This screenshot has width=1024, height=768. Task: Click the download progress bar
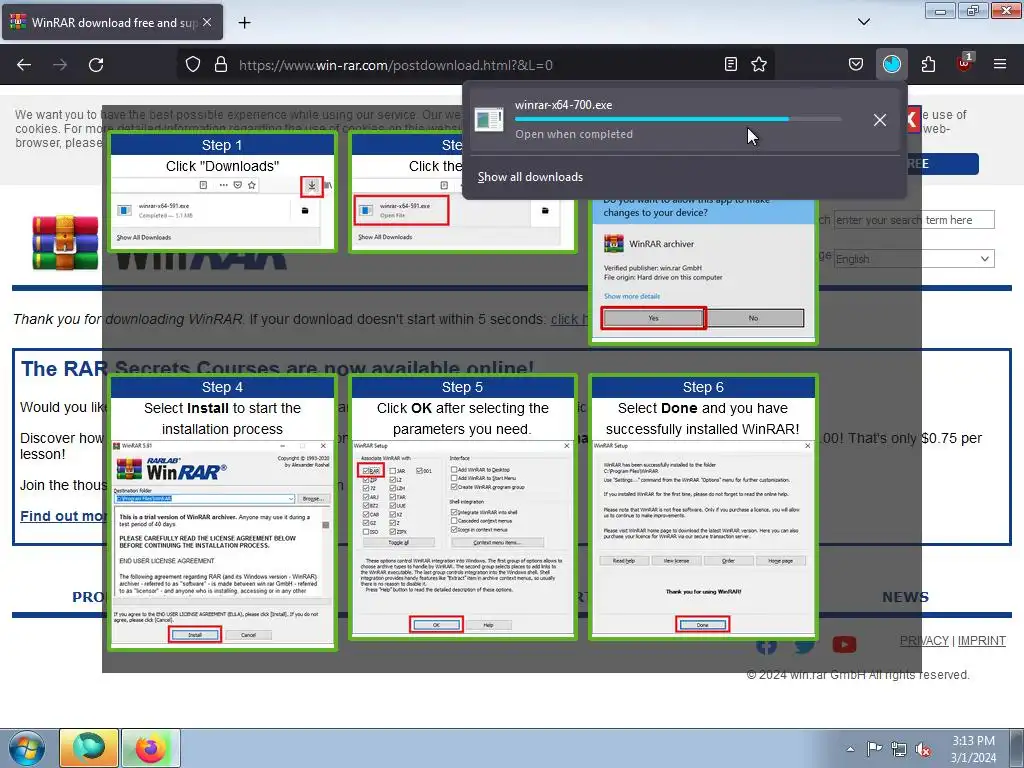click(x=678, y=119)
